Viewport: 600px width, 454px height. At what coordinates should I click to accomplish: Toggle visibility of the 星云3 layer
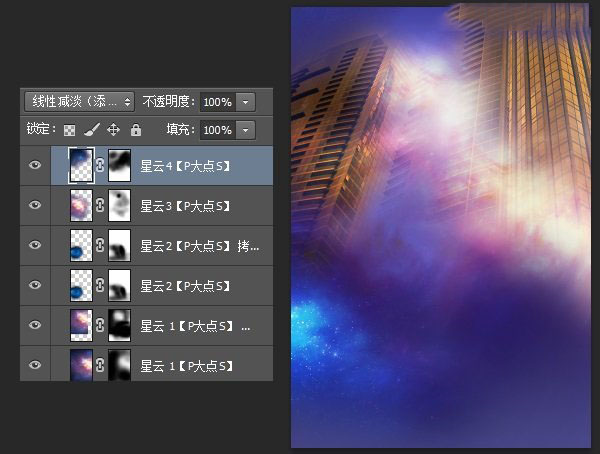[x=35, y=205]
